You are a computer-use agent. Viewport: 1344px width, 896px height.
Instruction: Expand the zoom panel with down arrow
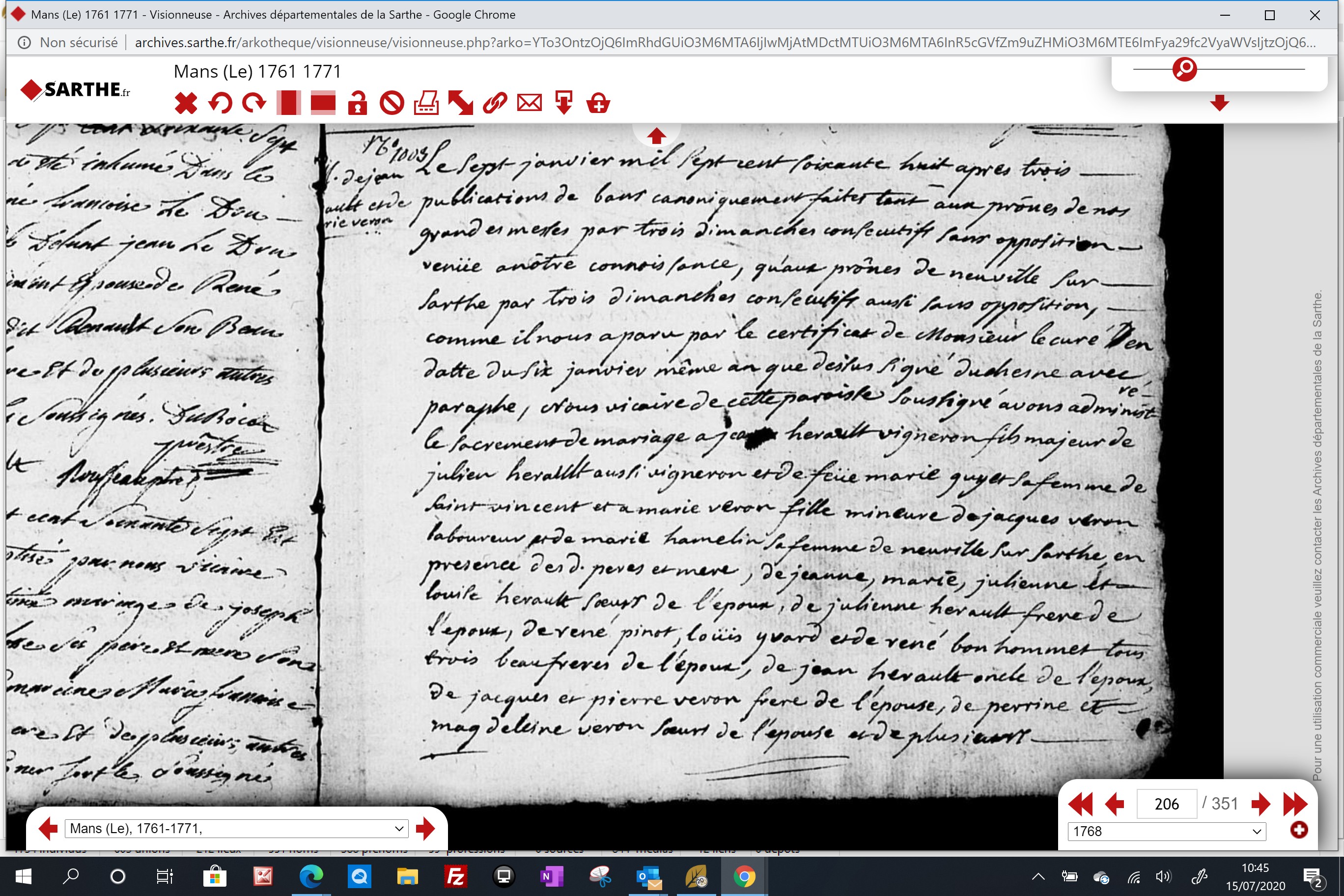[1219, 104]
